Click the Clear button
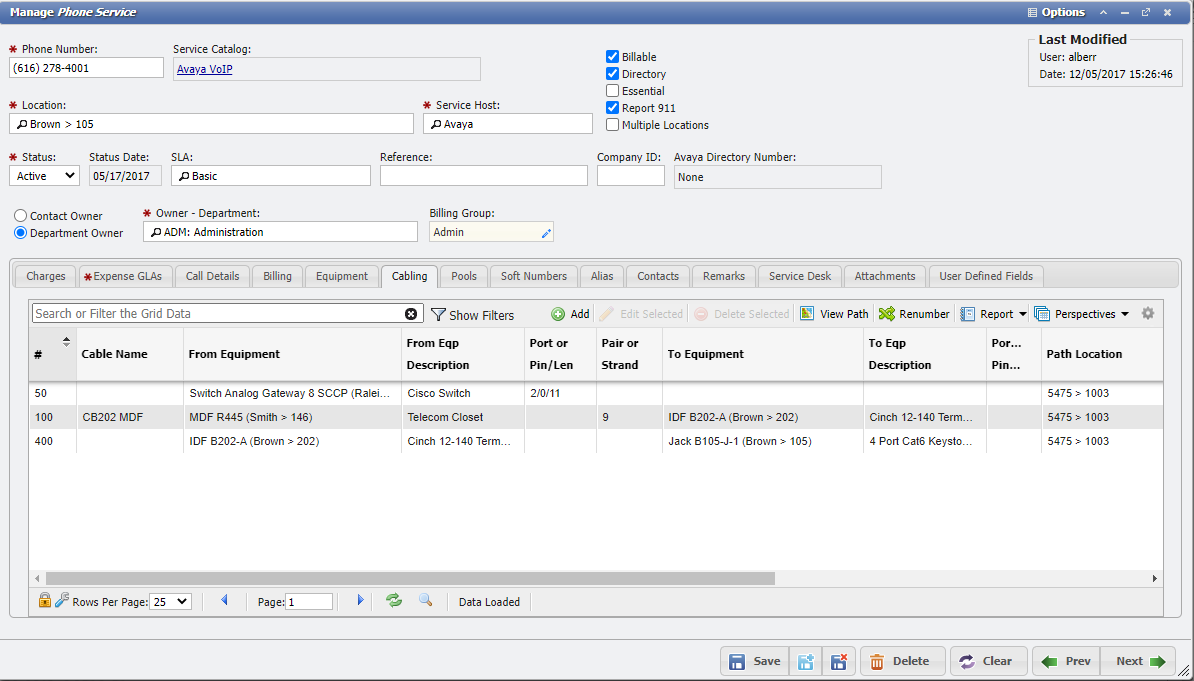This screenshot has width=1194, height=681. pos(988,661)
